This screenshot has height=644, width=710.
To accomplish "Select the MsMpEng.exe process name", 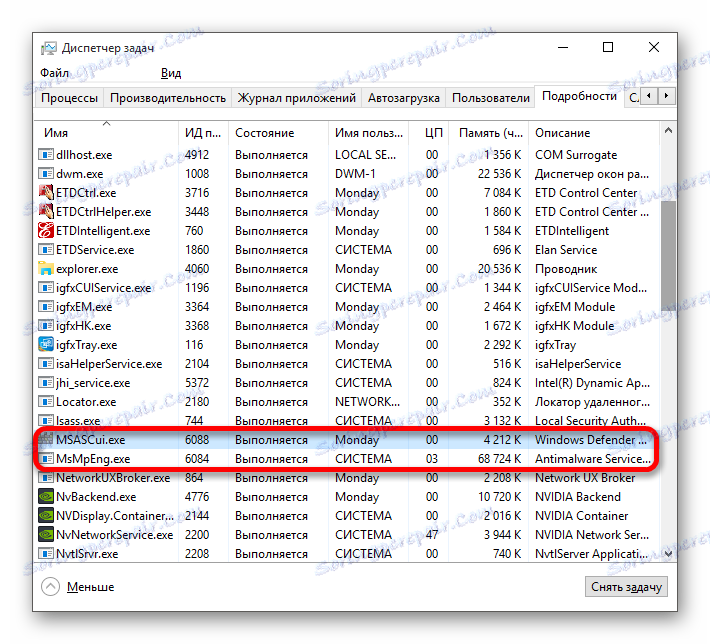I will coord(93,459).
